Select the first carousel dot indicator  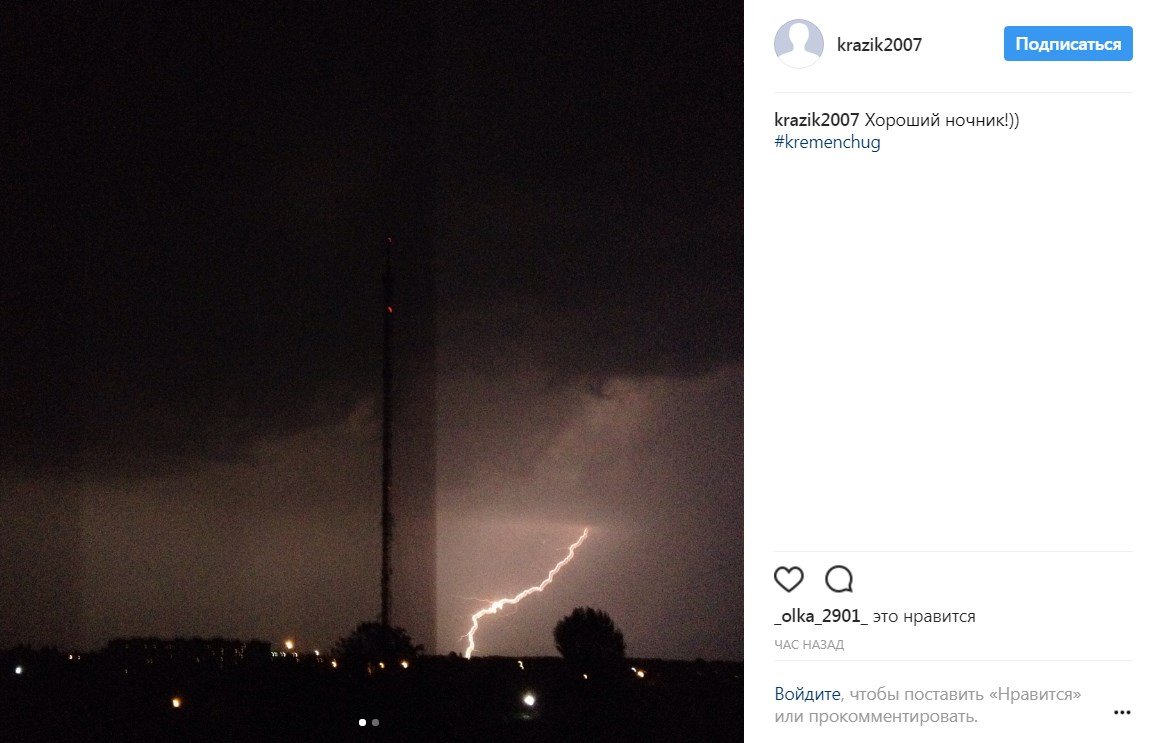pyautogui.click(x=362, y=722)
